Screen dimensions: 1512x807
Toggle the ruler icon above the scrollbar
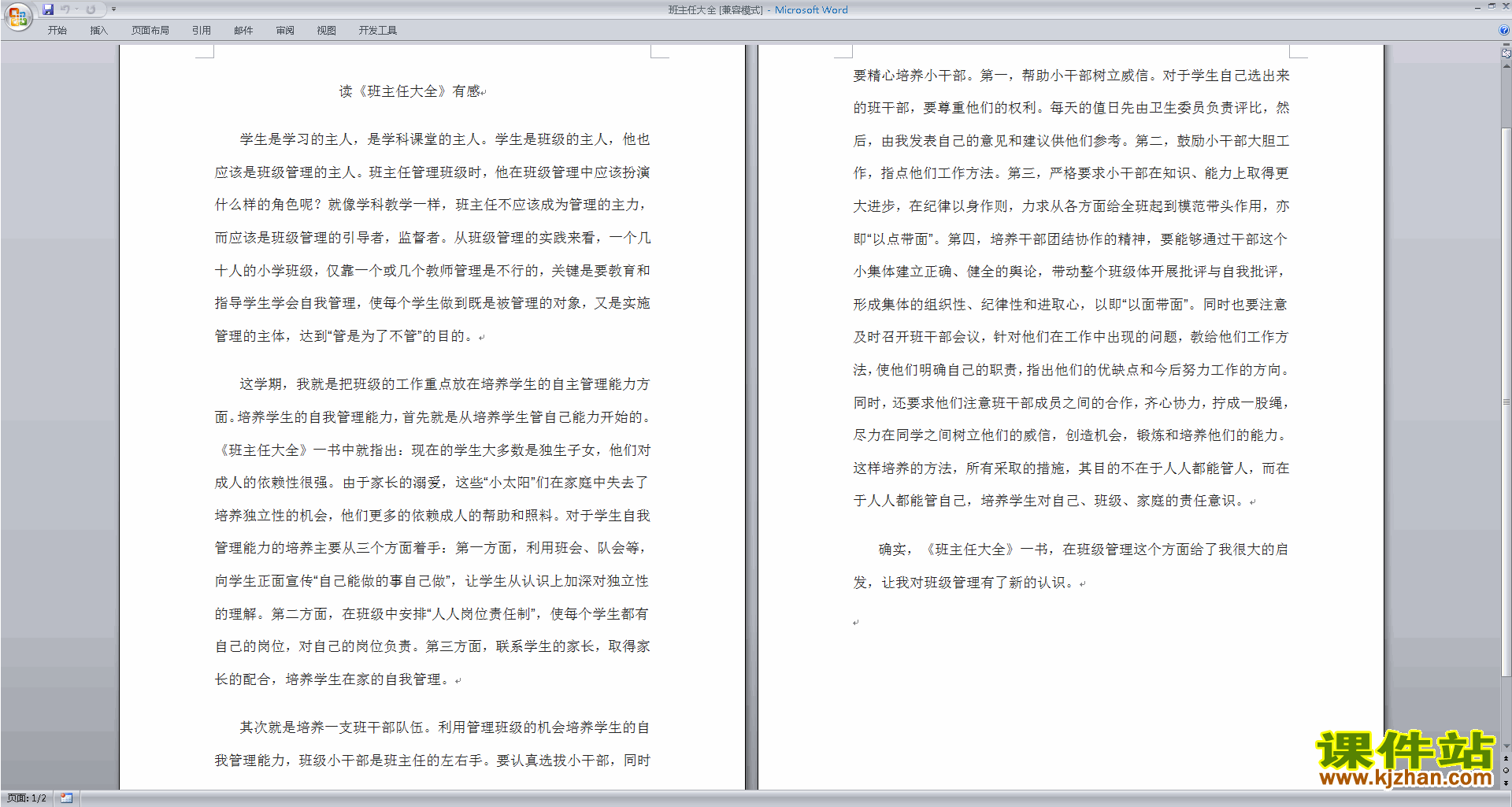coord(1506,54)
